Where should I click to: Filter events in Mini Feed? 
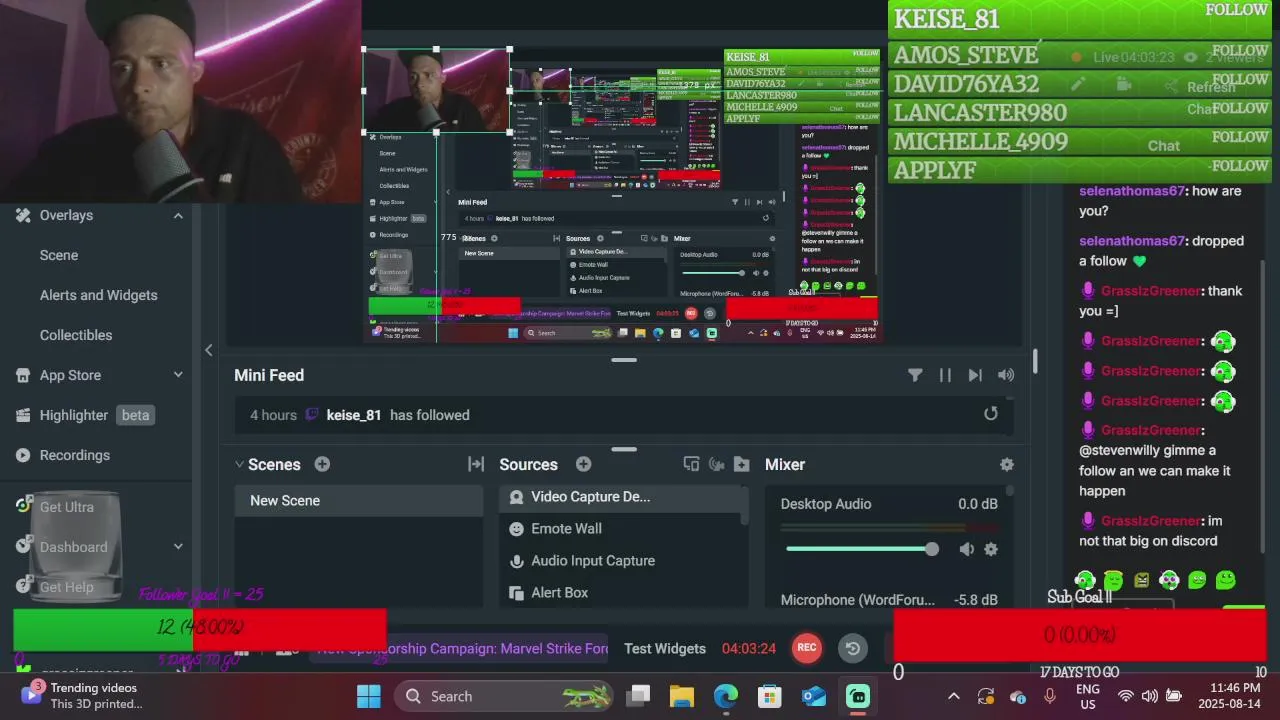pos(915,375)
